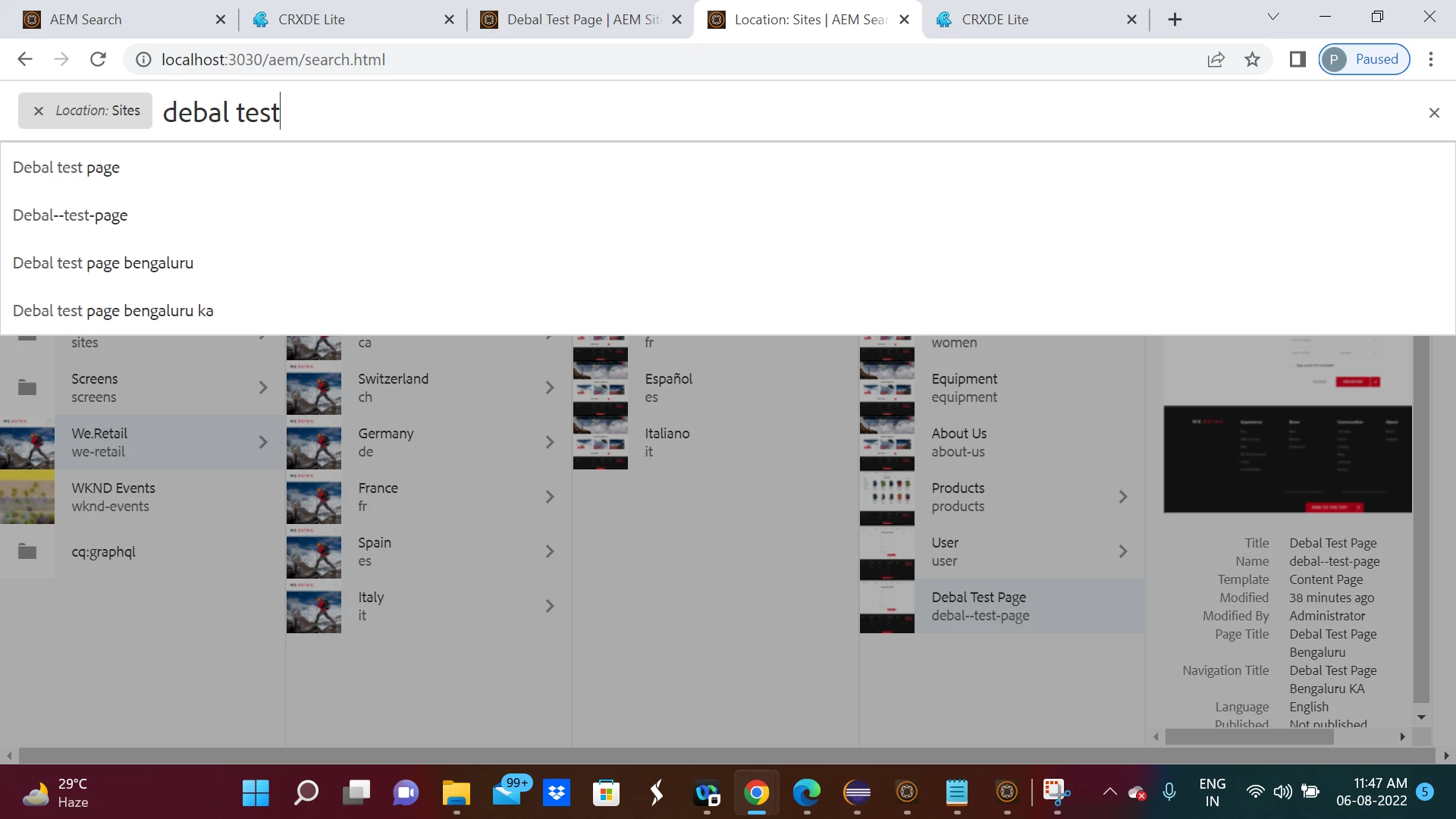
Task: Expand the Products folder chevron
Action: [1123, 497]
